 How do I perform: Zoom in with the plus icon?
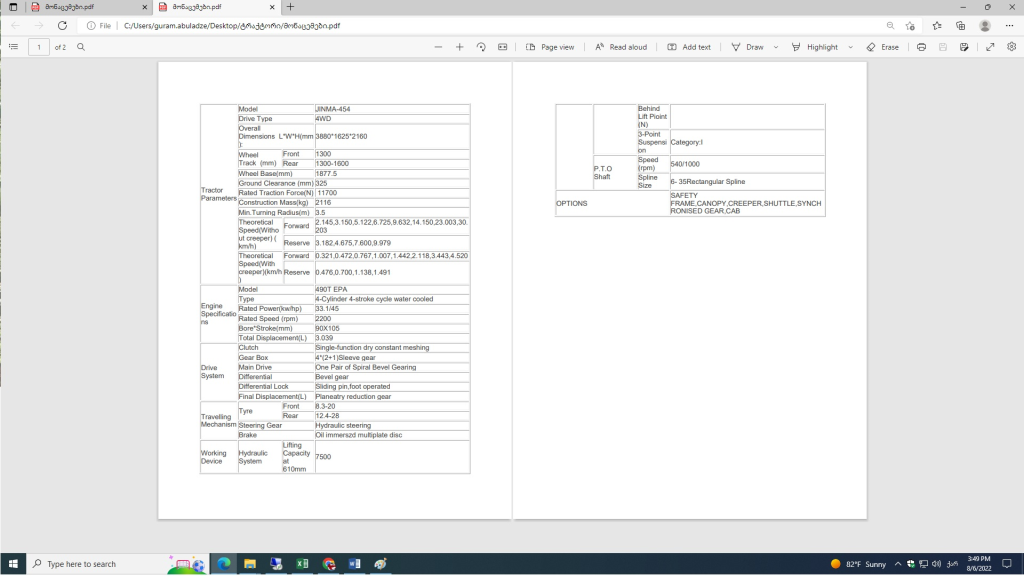[x=460, y=47]
